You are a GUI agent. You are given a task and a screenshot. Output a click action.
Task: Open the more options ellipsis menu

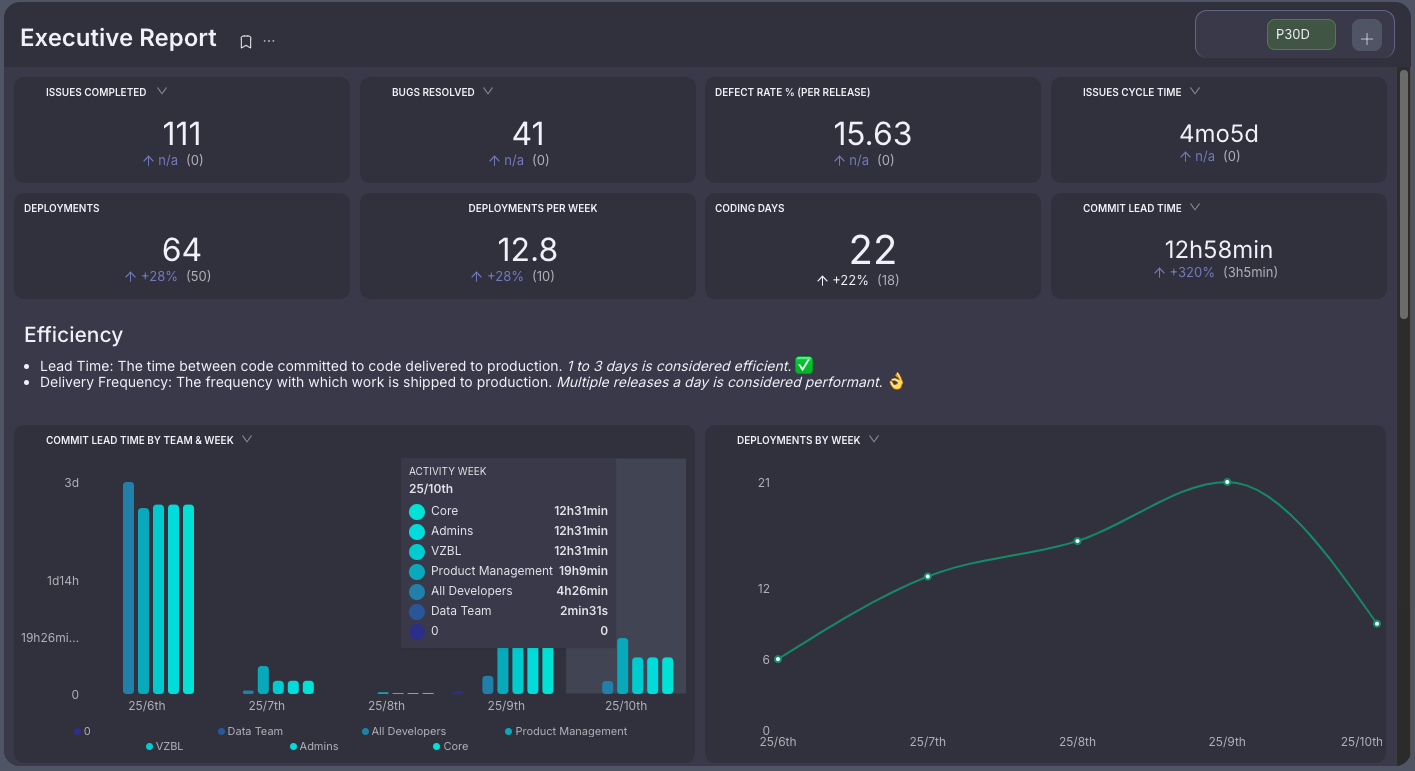coord(269,41)
